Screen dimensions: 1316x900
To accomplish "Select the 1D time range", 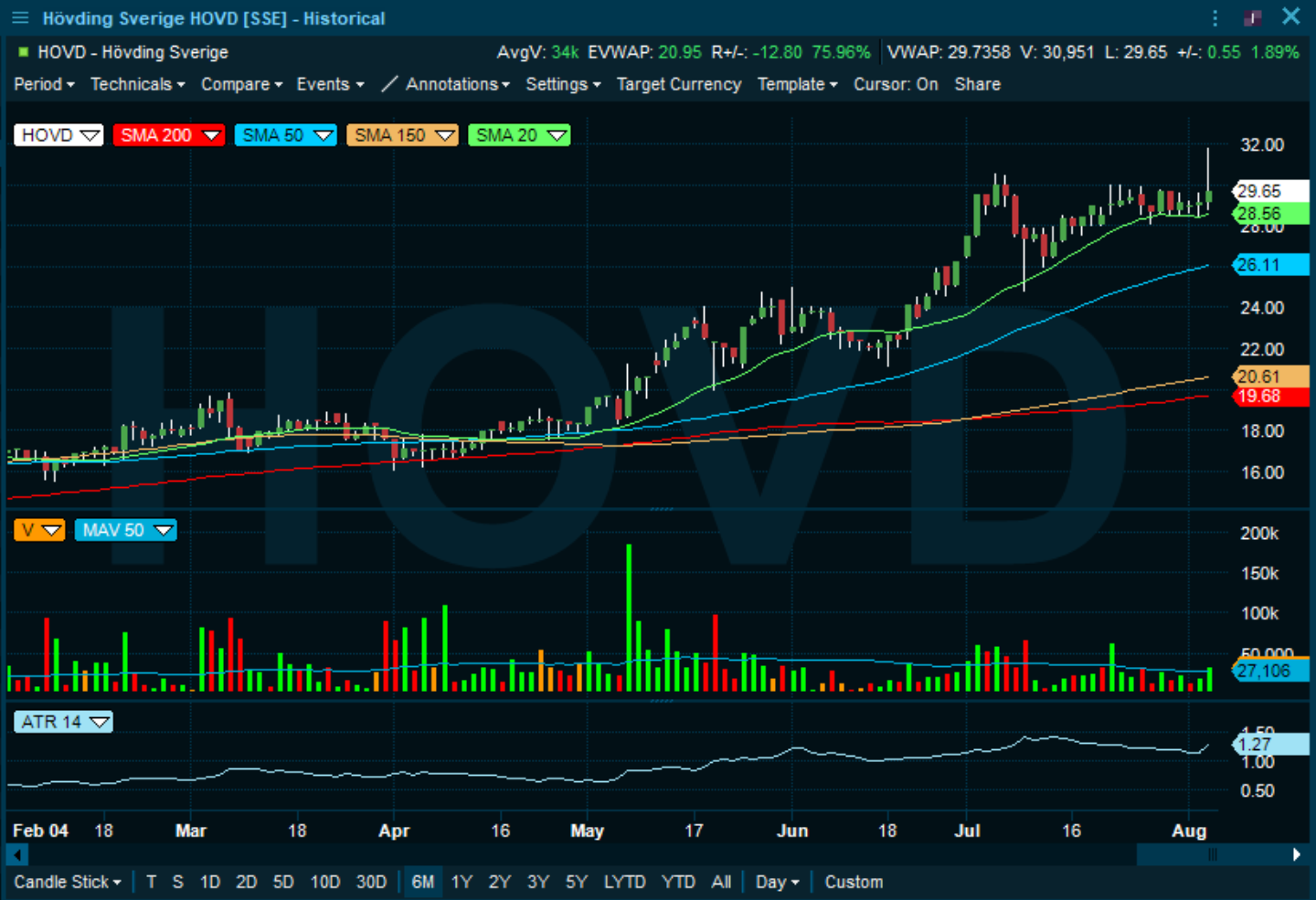I will [210, 882].
